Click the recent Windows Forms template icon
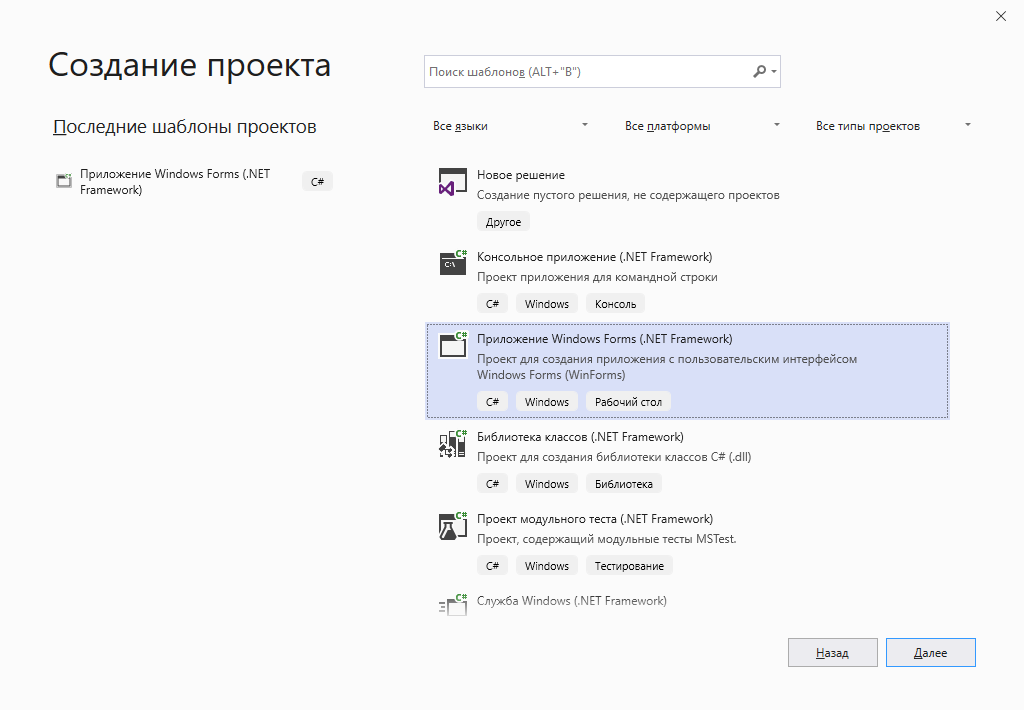This screenshot has height=710, width=1024. click(x=62, y=180)
